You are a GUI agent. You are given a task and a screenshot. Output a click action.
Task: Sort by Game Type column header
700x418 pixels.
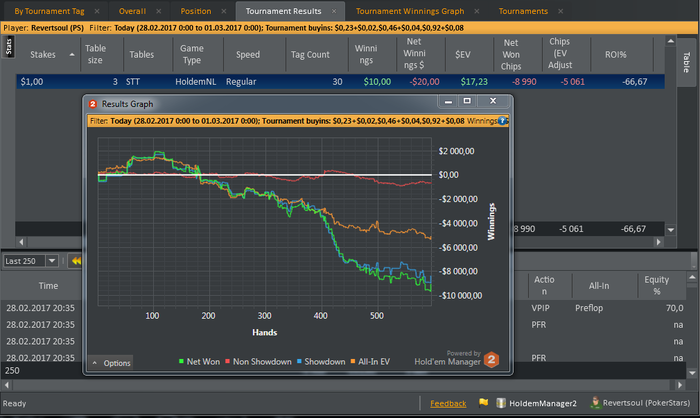pos(192,54)
